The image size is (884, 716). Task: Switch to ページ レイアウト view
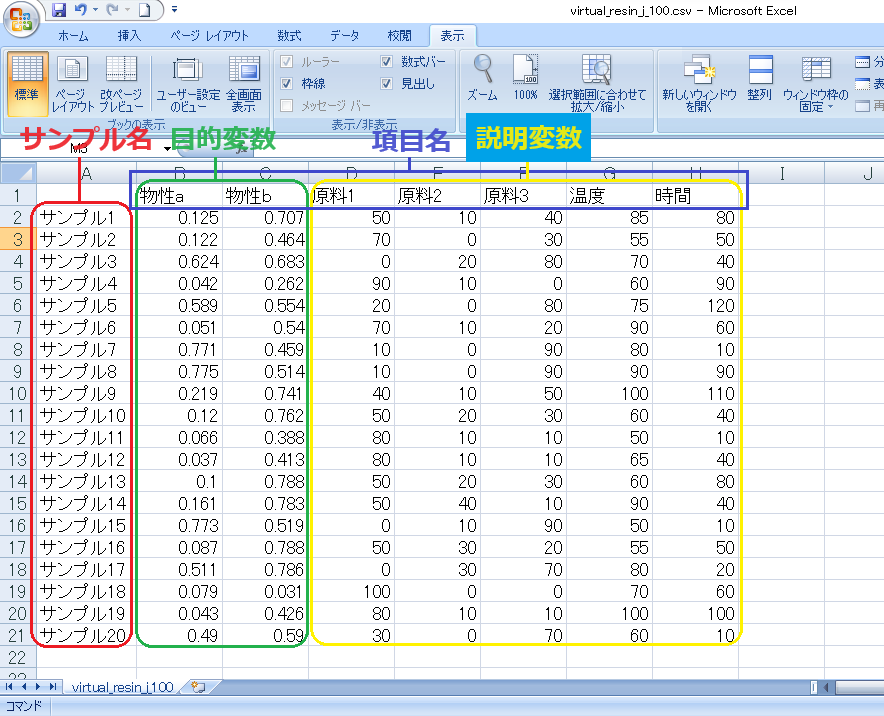click(x=73, y=82)
